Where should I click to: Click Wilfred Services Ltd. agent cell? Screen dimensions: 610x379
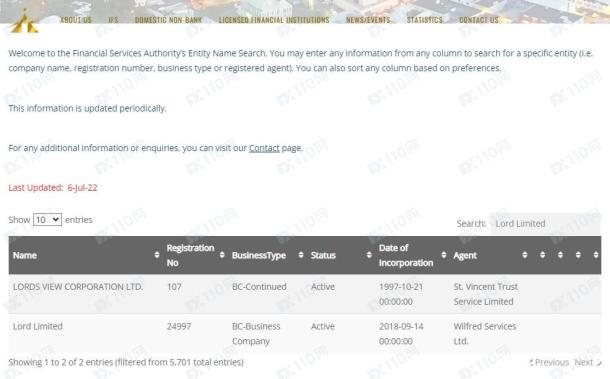pos(485,334)
